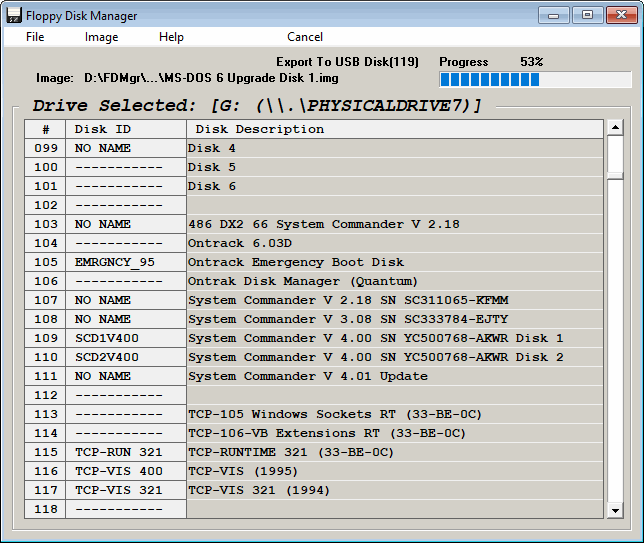Screen dimensions: 644x543
Task: Select System Commander V 4.00 Disk 2 description
Action: 395,357
